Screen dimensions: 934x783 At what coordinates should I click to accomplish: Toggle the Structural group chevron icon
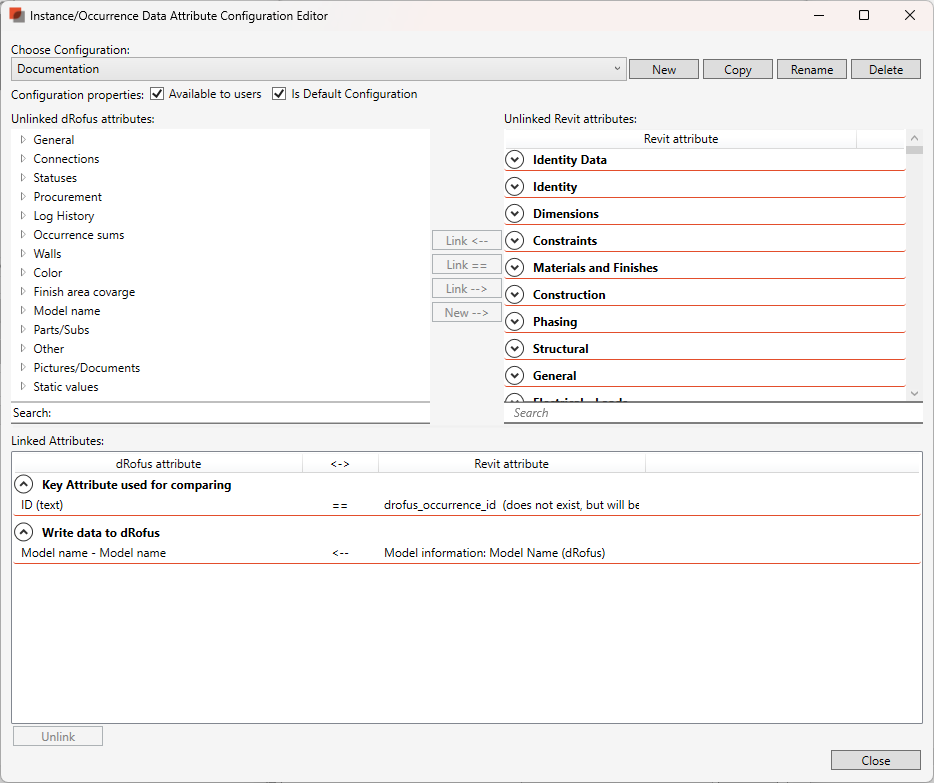[x=515, y=349]
